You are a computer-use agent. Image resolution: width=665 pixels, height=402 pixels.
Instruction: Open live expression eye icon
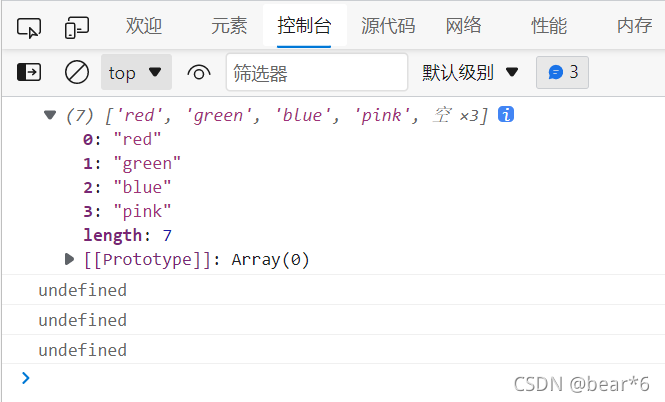(x=199, y=73)
